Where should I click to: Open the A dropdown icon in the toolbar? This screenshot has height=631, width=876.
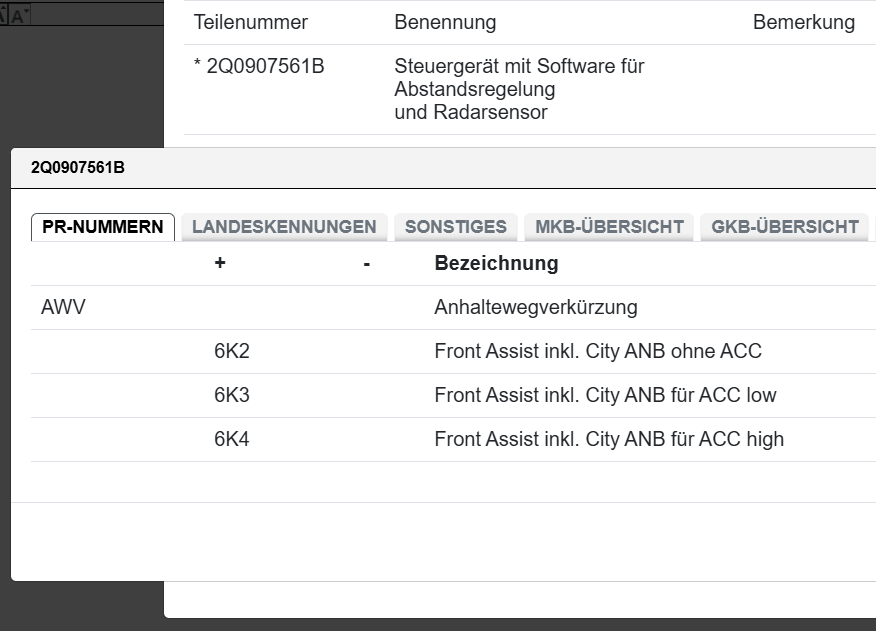(x=18, y=13)
